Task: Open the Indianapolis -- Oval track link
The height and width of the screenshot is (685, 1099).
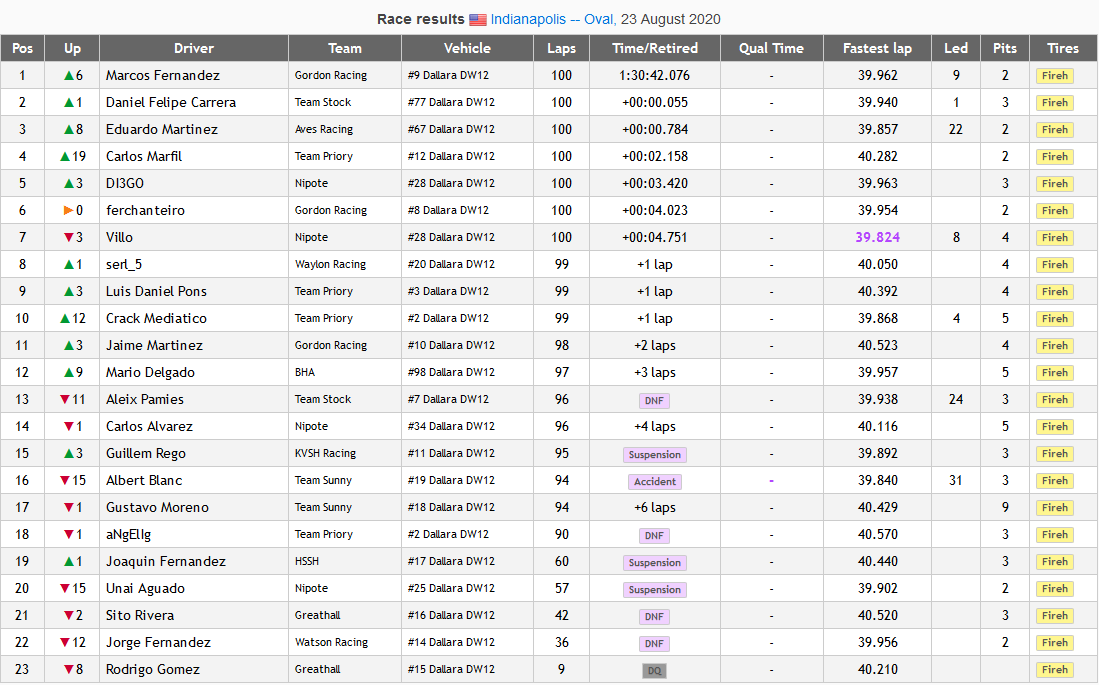Action: pyautogui.click(x=552, y=20)
